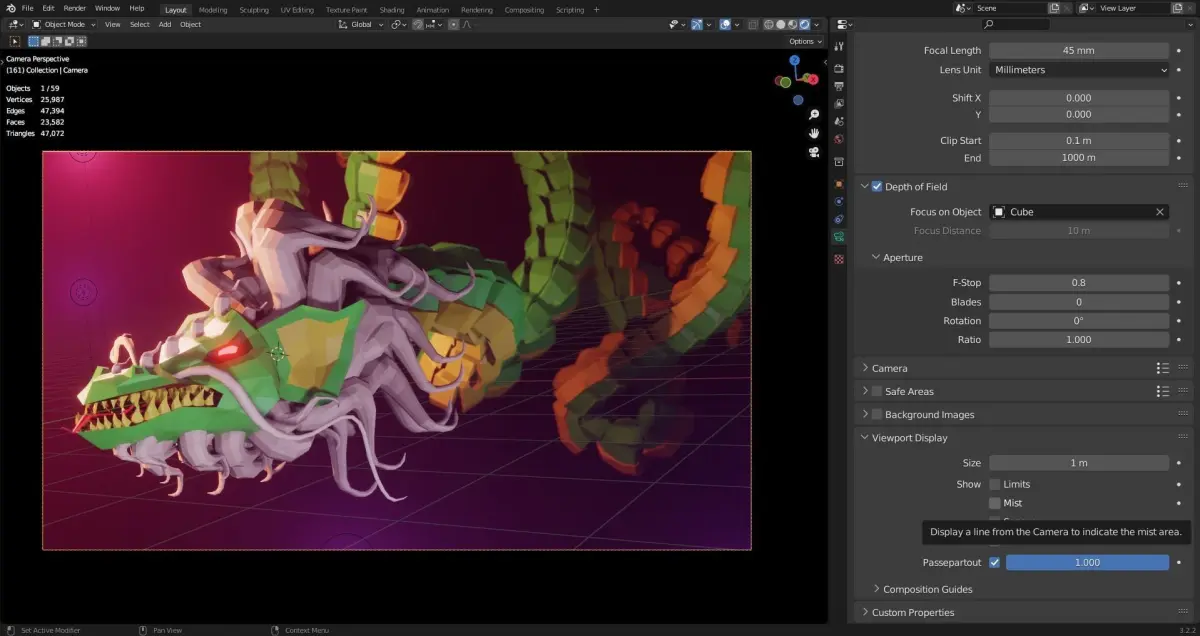Open the Output properties tab icon

point(839,86)
